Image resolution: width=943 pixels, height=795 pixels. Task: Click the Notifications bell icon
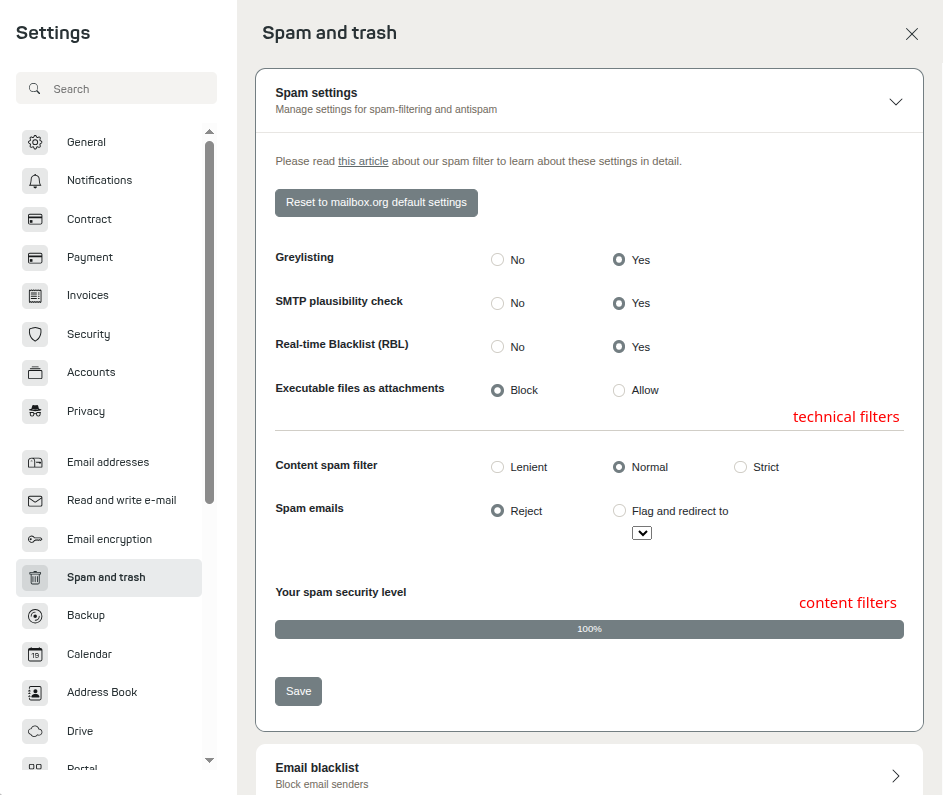pyautogui.click(x=35, y=180)
